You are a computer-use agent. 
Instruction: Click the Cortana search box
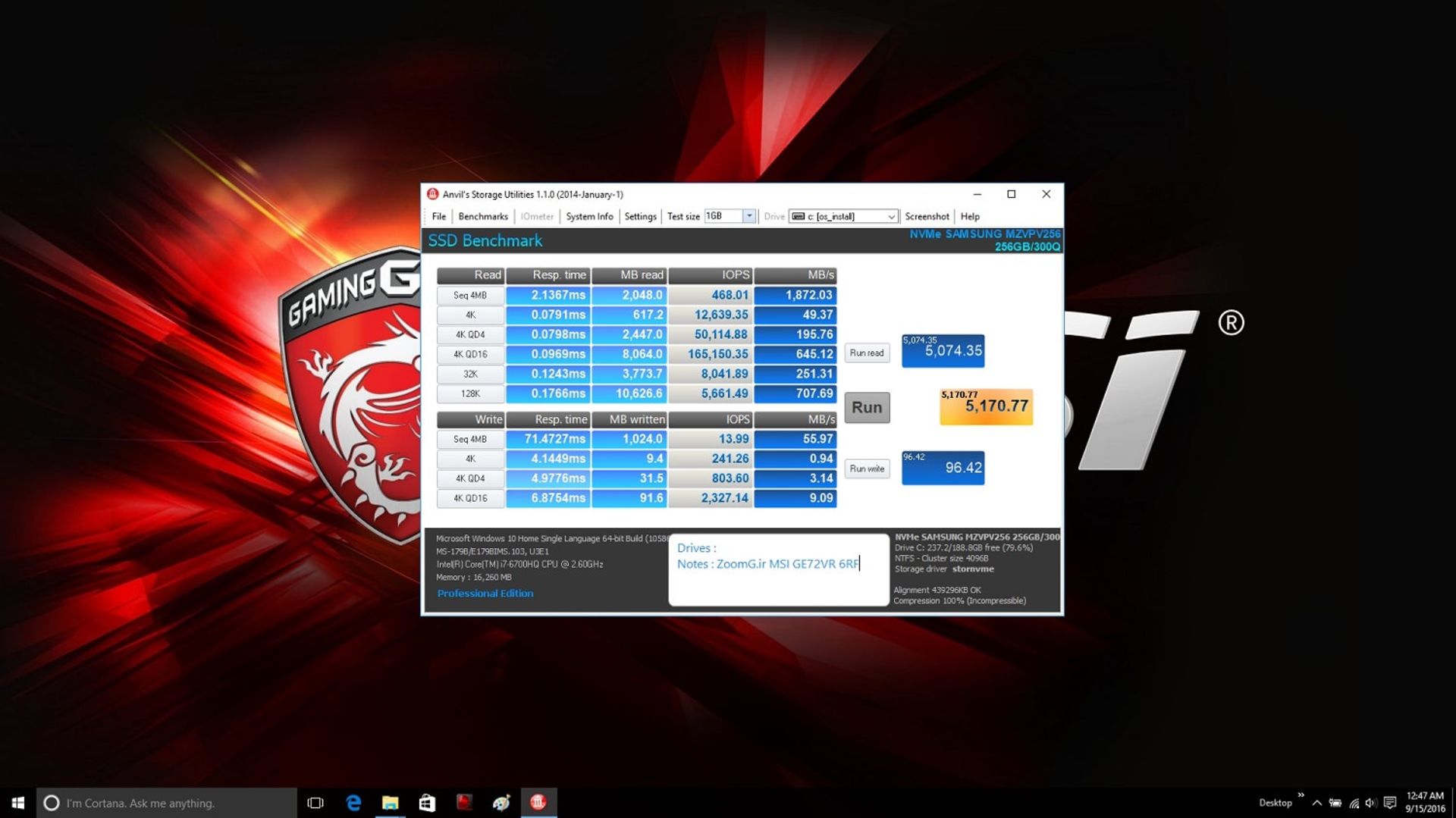click(167, 803)
